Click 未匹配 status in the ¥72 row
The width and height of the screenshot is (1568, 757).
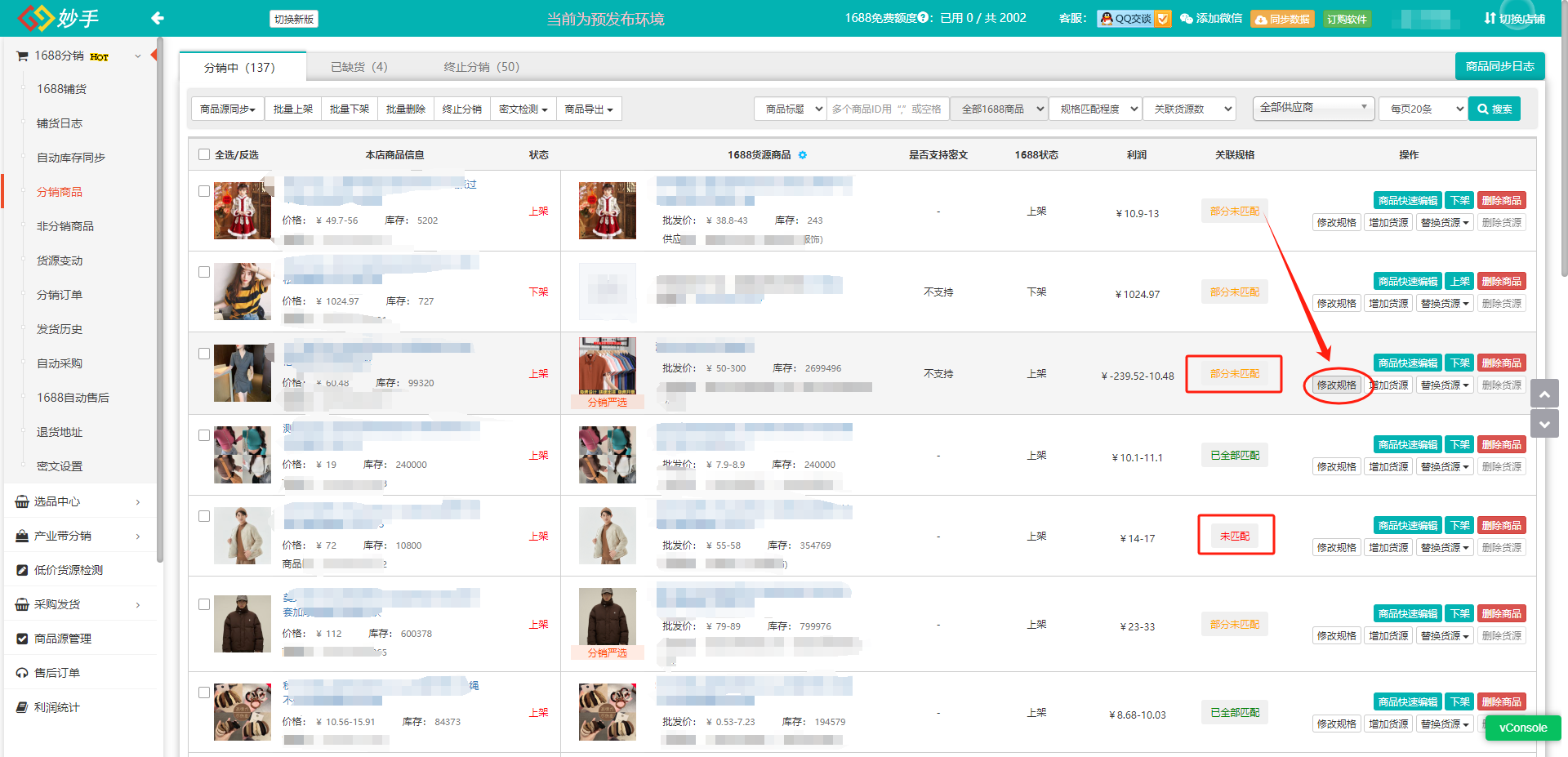[1235, 536]
